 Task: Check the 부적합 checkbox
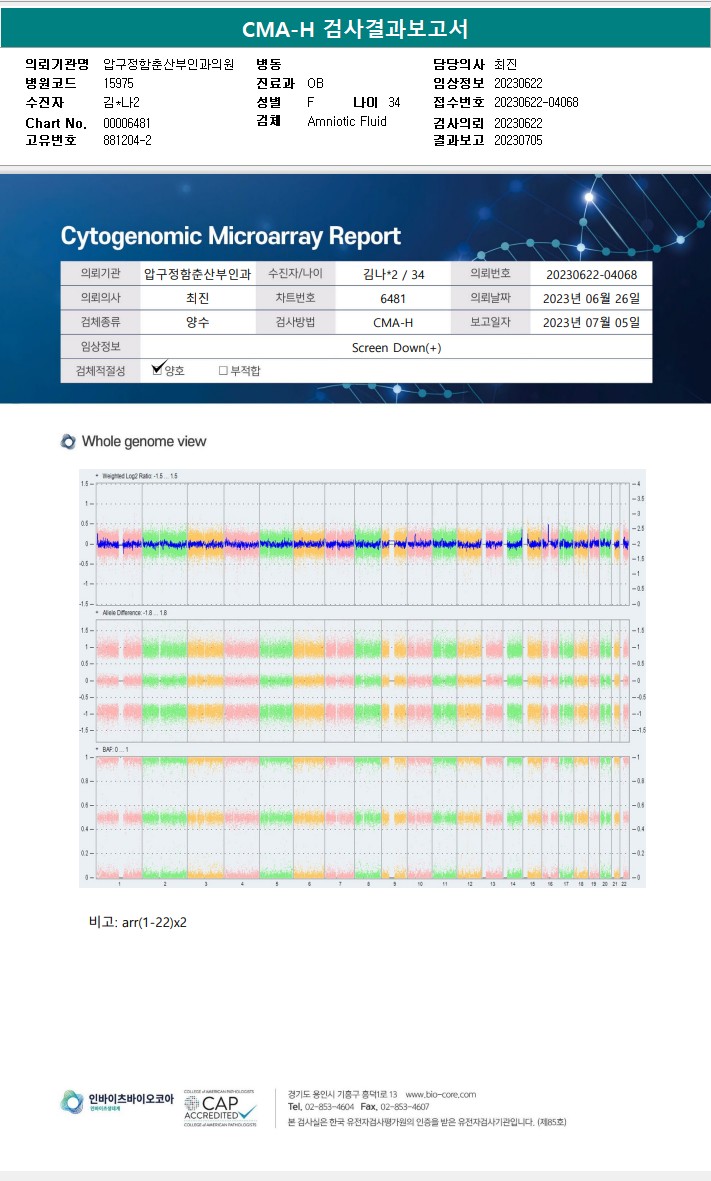pos(223,371)
